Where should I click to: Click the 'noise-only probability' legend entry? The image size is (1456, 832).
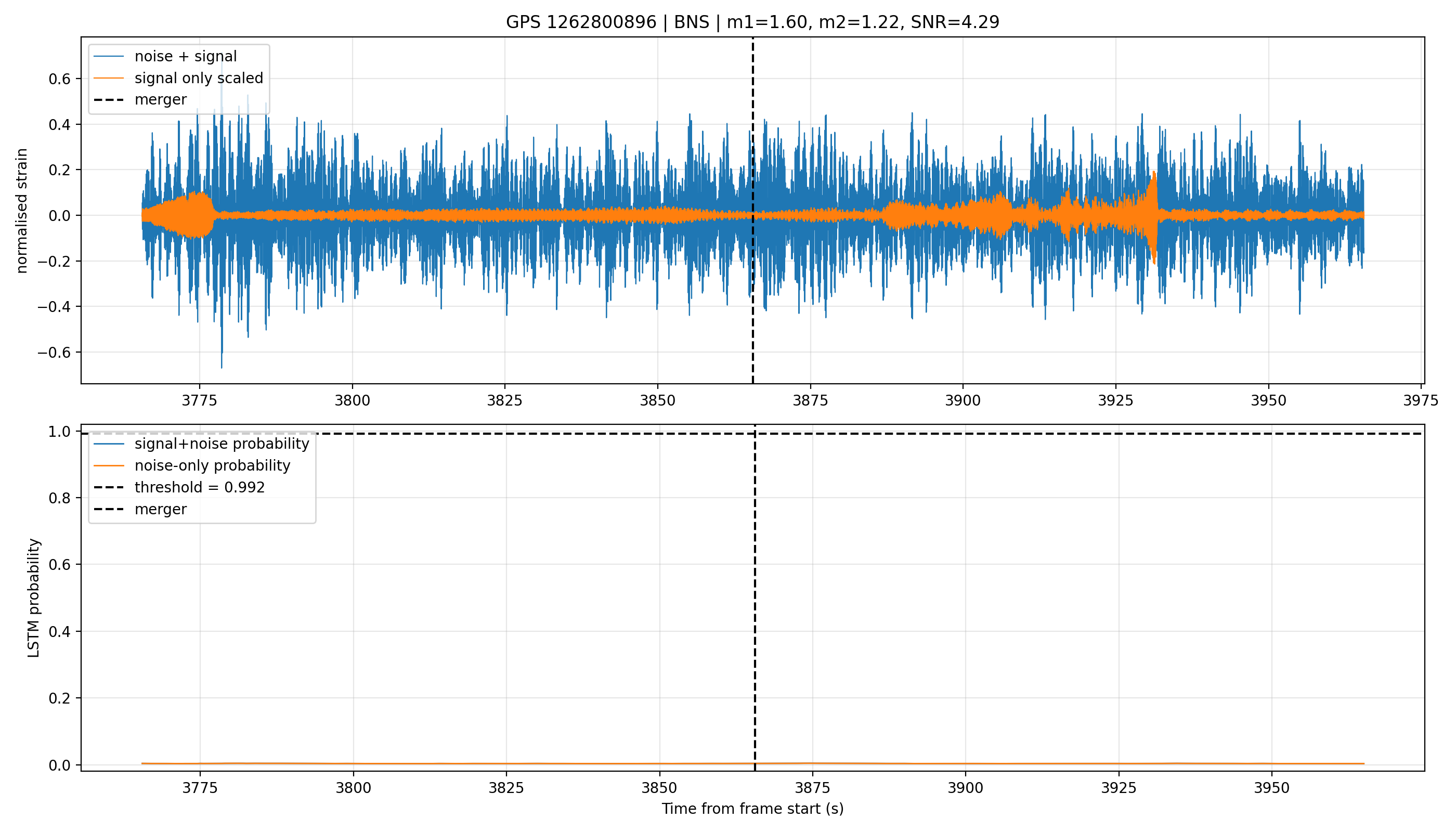192,466
